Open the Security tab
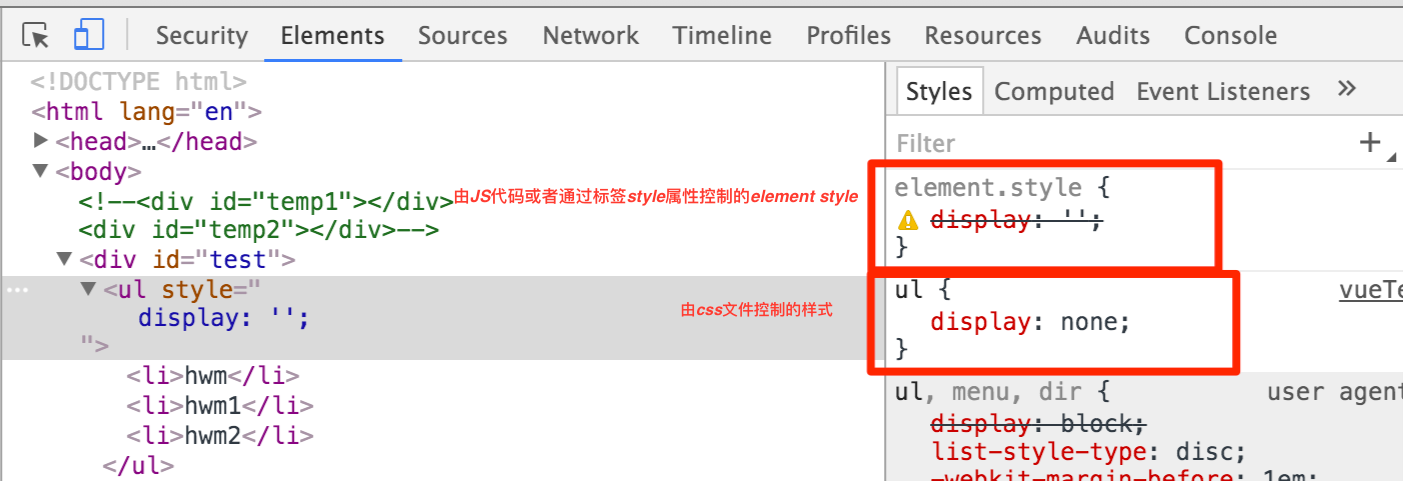Viewport: 1403px width, 481px height. pyautogui.click(x=202, y=36)
